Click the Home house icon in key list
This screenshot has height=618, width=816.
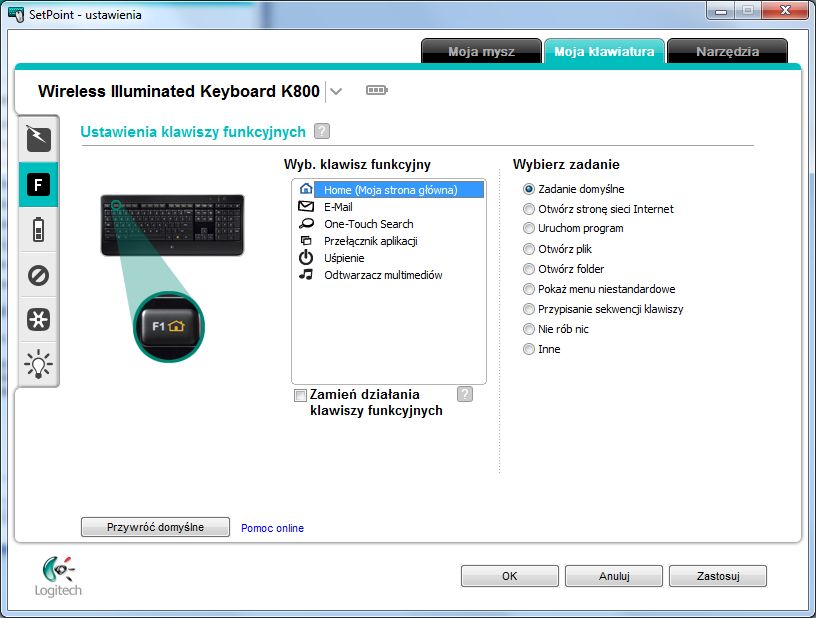click(x=306, y=189)
